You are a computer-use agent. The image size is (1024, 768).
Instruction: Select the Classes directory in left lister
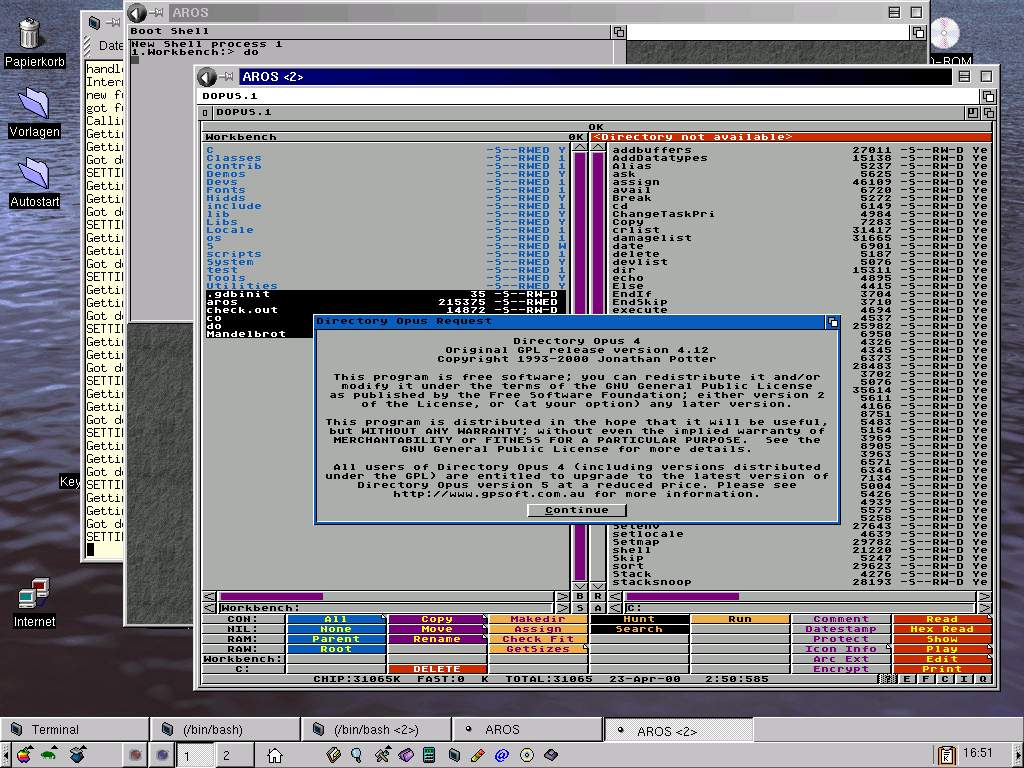tap(385, 158)
